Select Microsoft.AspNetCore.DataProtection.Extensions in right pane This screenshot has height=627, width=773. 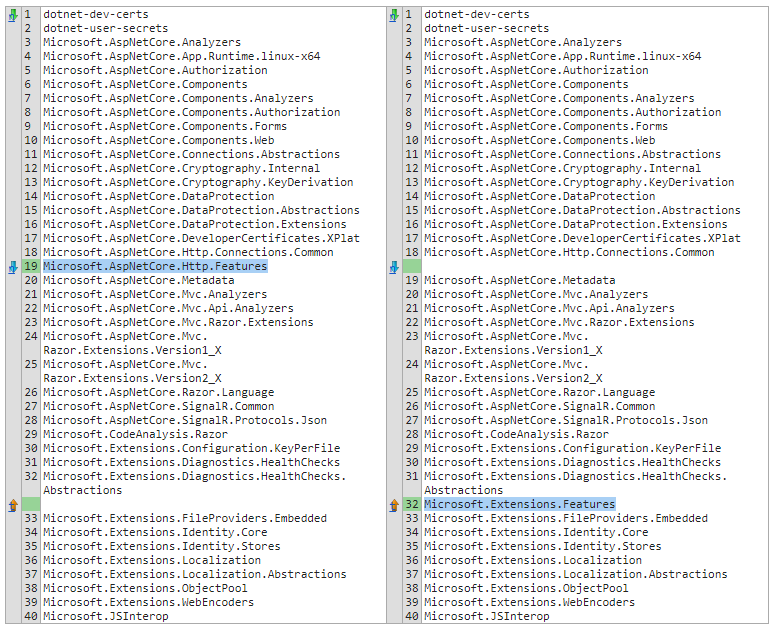575,224
